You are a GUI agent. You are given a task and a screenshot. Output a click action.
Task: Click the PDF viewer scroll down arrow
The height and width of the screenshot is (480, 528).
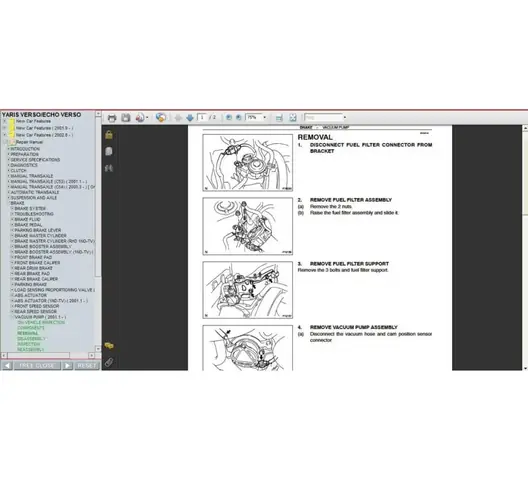point(525,368)
